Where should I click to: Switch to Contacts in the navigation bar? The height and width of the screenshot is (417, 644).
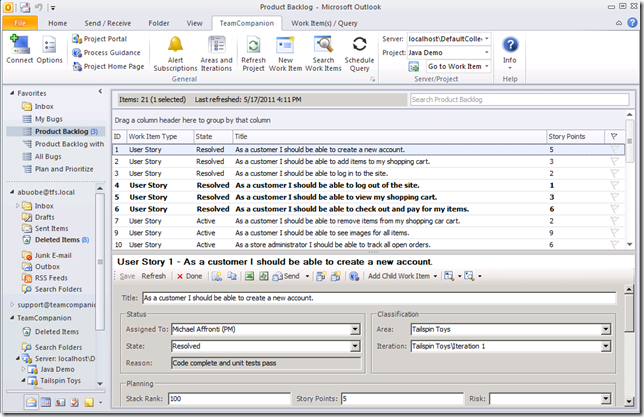click(60, 402)
